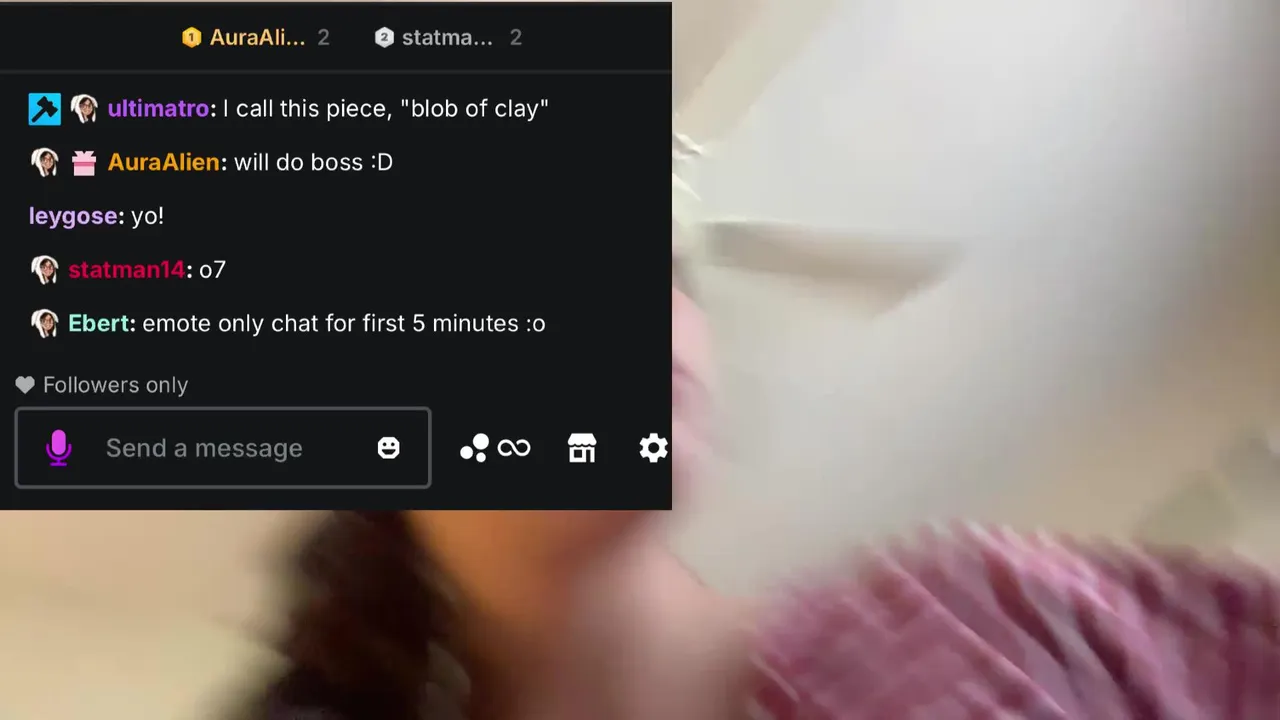This screenshot has width=1280, height=720.
Task: Open the emote picker smiley
Action: [389, 448]
